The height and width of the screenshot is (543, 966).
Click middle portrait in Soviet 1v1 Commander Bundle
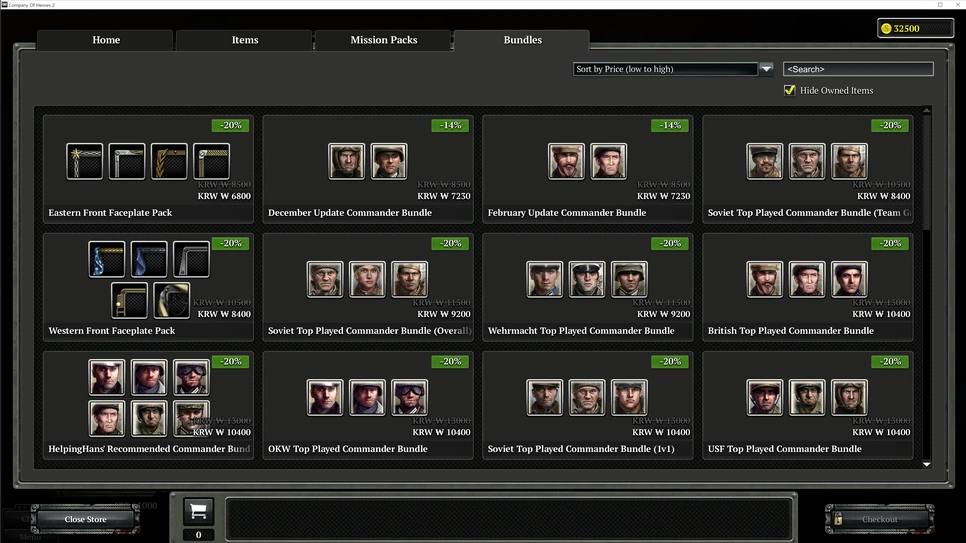(587, 397)
